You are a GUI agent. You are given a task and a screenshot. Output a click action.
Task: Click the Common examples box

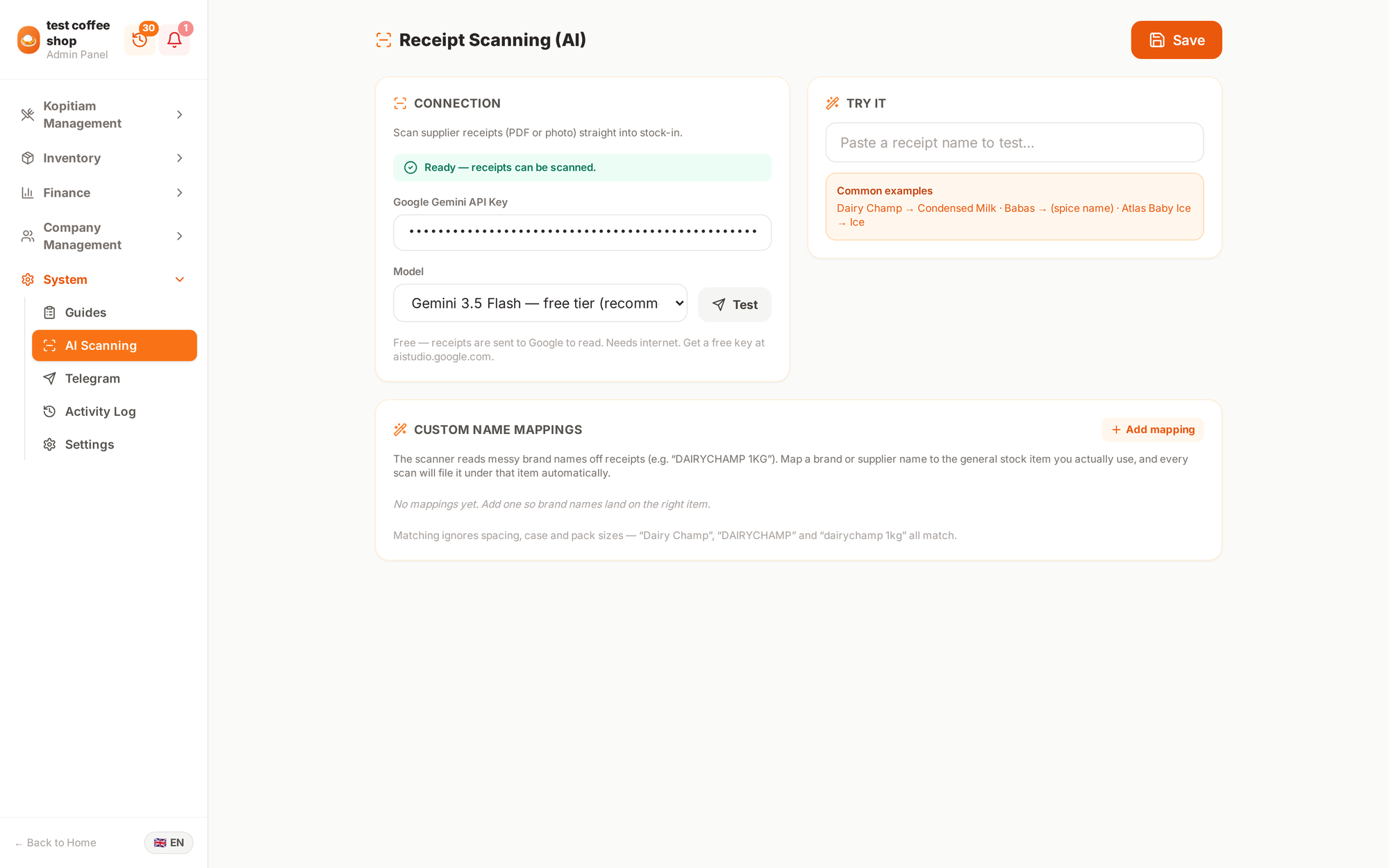click(x=1015, y=207)
